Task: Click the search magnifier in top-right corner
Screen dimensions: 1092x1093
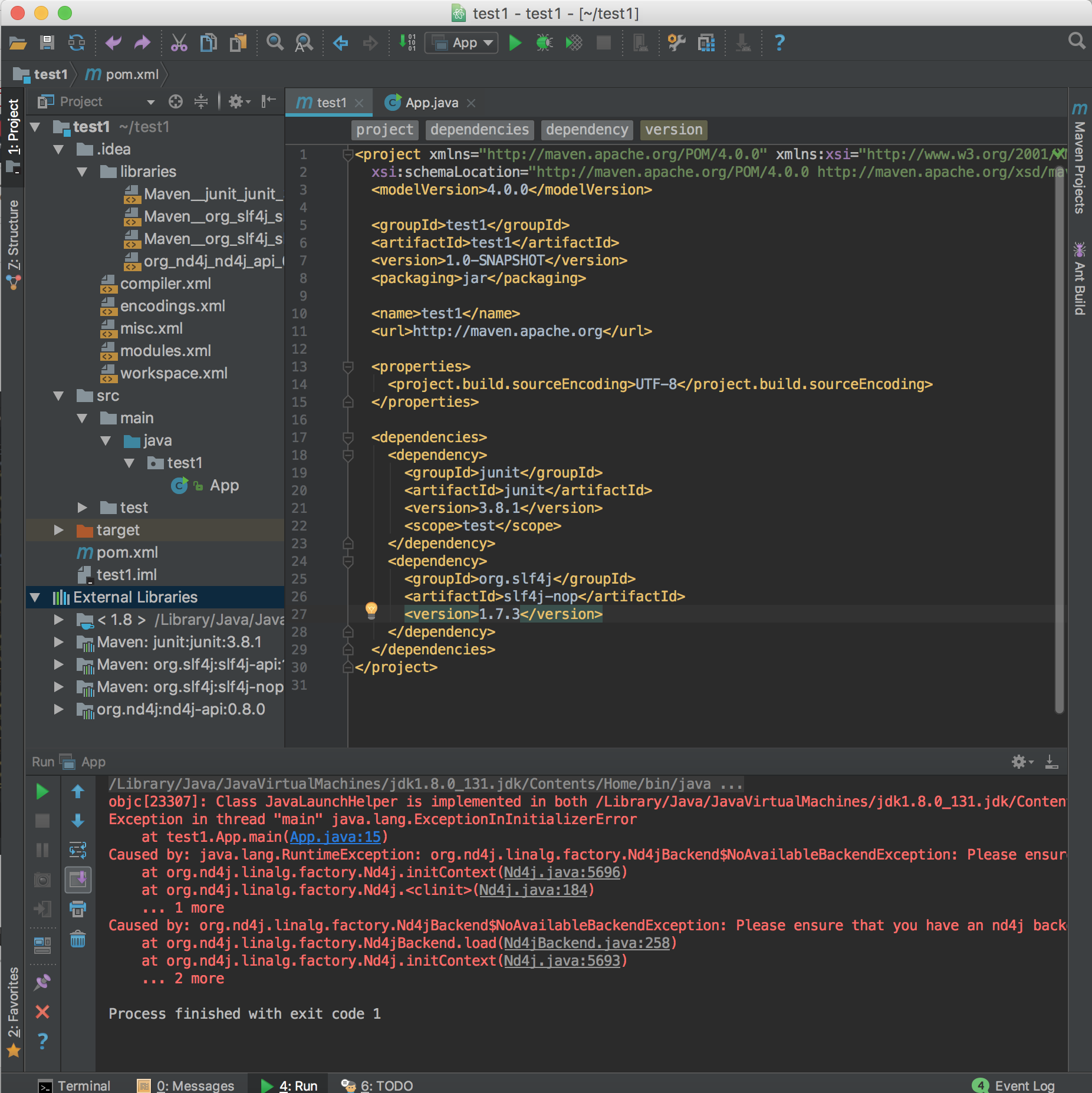Action: click(x=1077, y=41)
